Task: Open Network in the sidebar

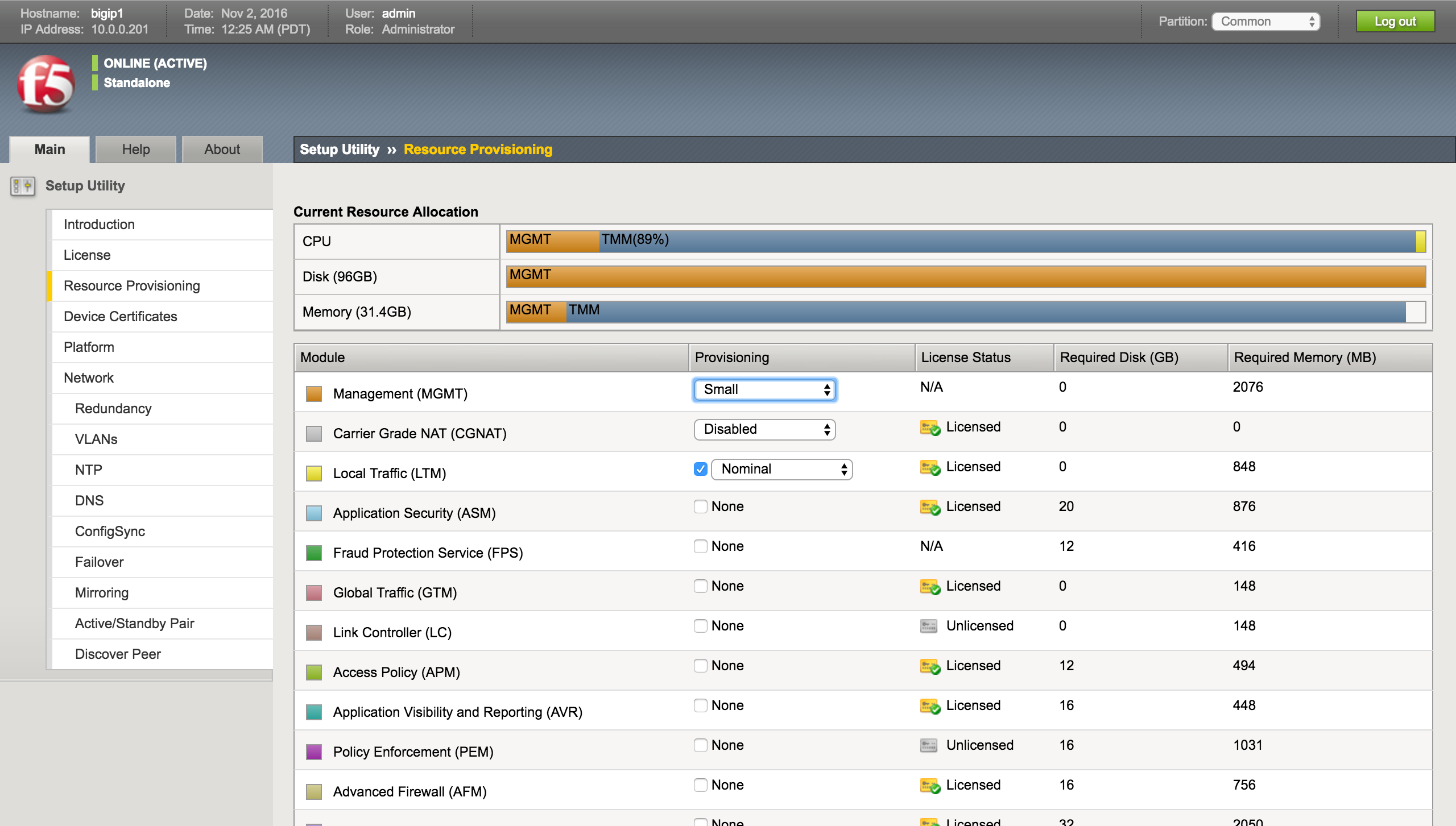Action: (x=162, y=378)
